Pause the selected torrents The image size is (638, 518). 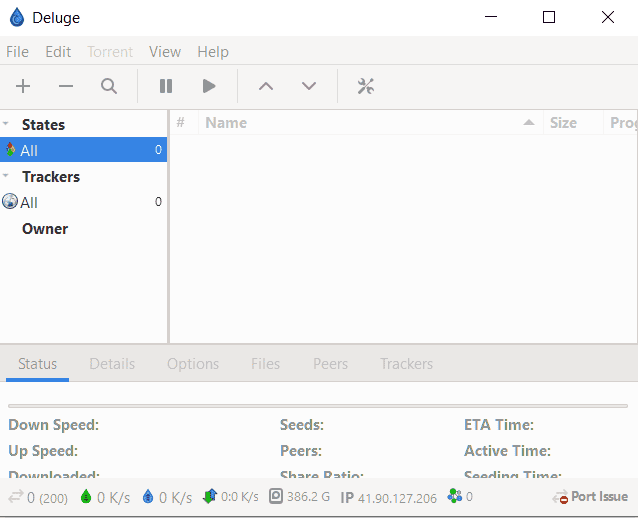pos(166,86)
